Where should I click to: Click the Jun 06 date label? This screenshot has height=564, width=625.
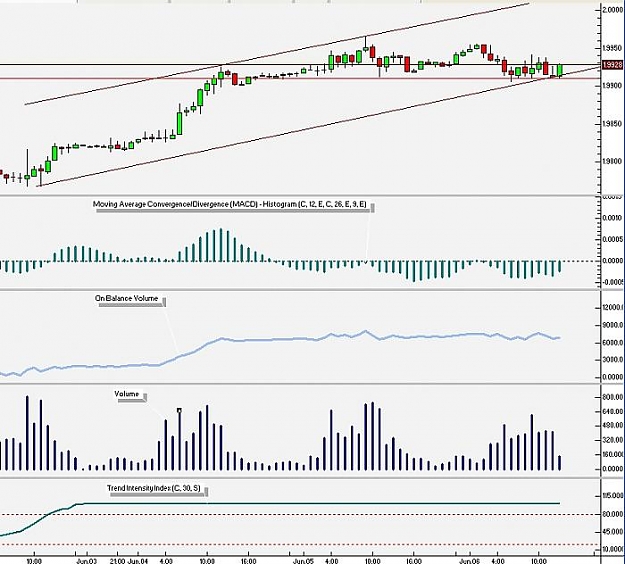[x=469, y=561]
